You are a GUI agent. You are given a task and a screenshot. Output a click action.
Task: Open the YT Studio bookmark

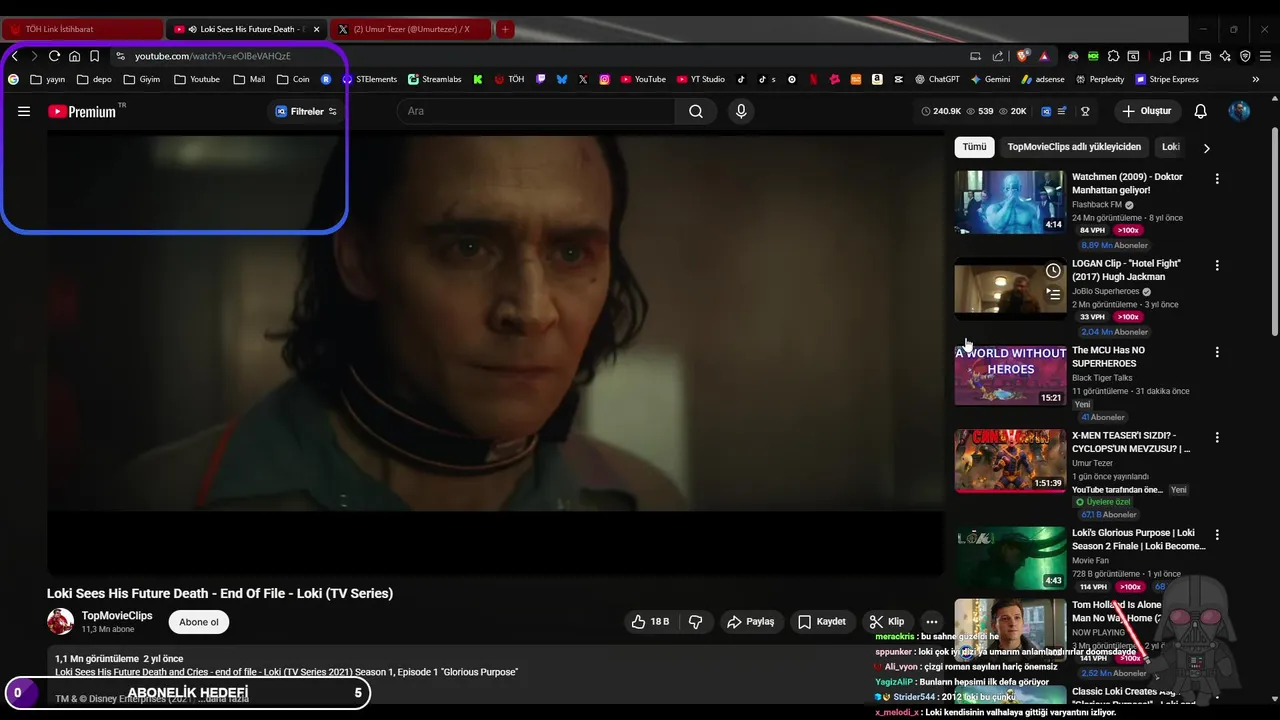point(701,79)
